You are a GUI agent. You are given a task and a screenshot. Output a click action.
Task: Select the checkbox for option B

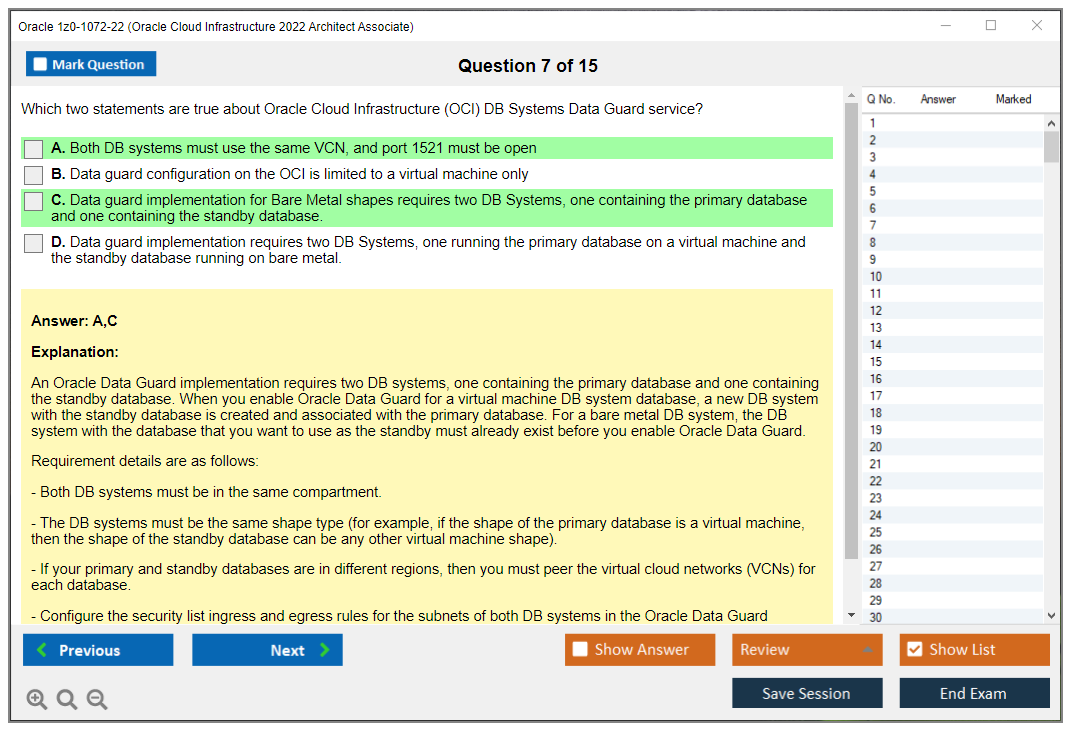point(34,175)
